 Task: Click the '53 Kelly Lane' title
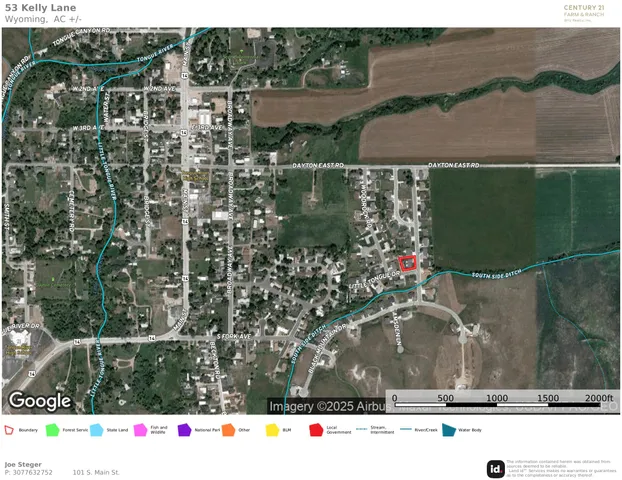click(40, 8)
